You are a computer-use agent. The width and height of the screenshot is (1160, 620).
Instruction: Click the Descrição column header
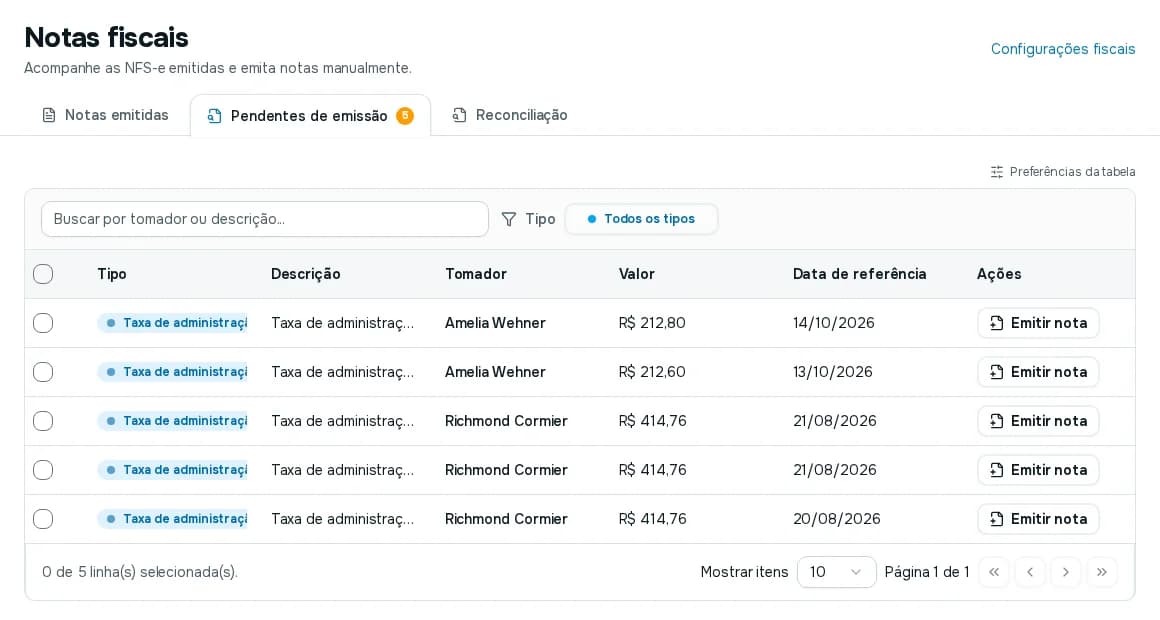coord(306,274)
